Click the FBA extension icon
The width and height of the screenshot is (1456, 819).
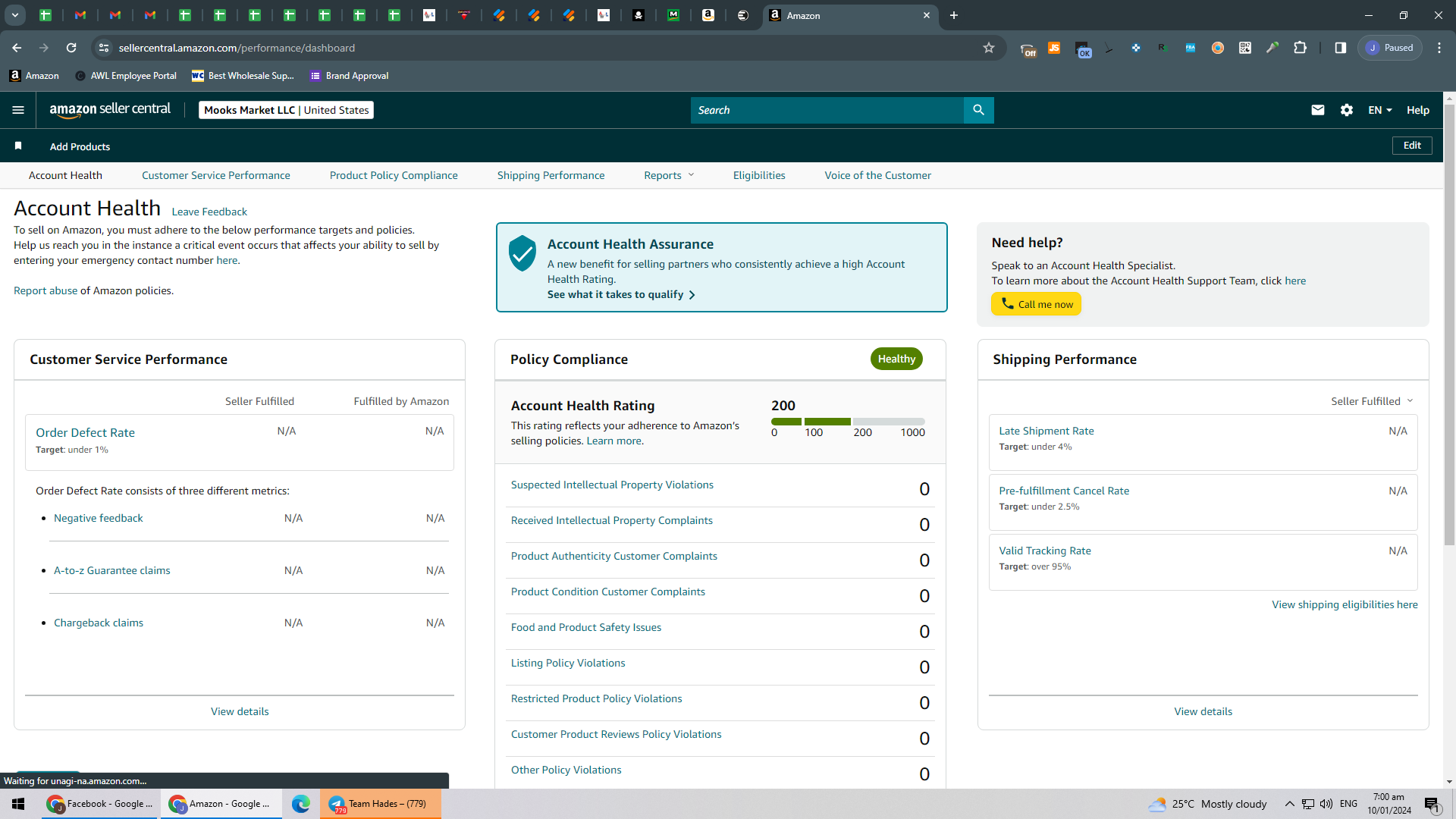[1191, 48]
